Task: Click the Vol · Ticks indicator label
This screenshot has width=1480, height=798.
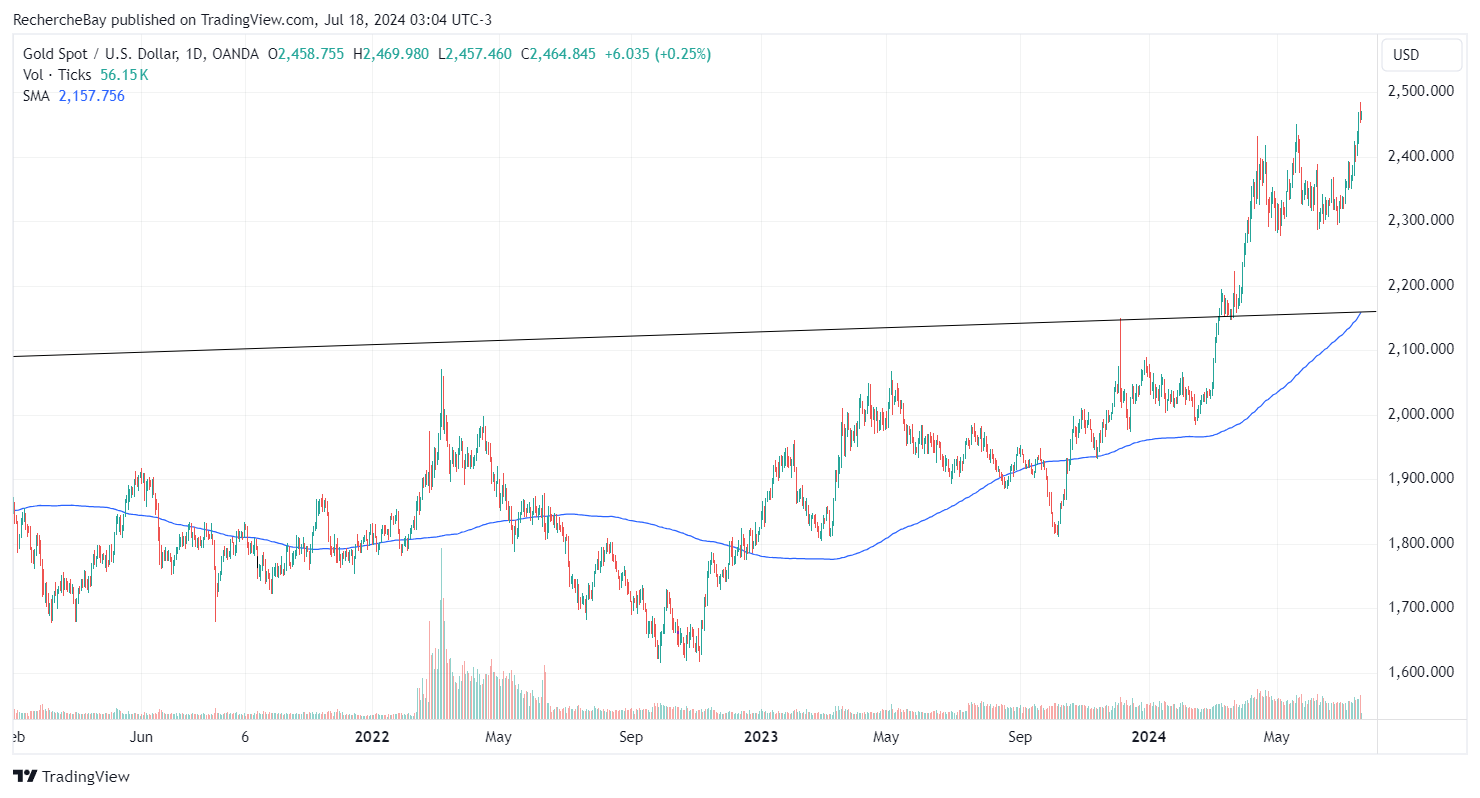Action: 58,75
